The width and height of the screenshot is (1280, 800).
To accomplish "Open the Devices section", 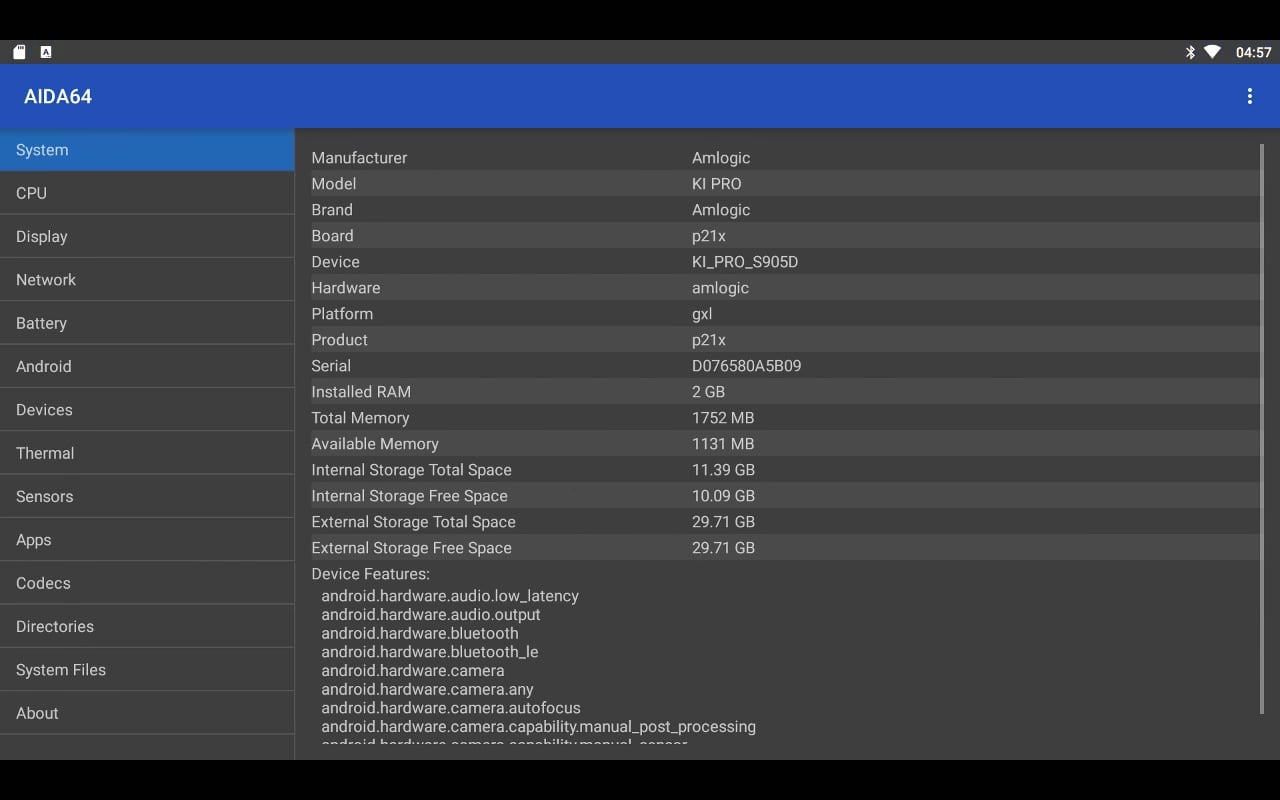I will [x=147, y=410].
